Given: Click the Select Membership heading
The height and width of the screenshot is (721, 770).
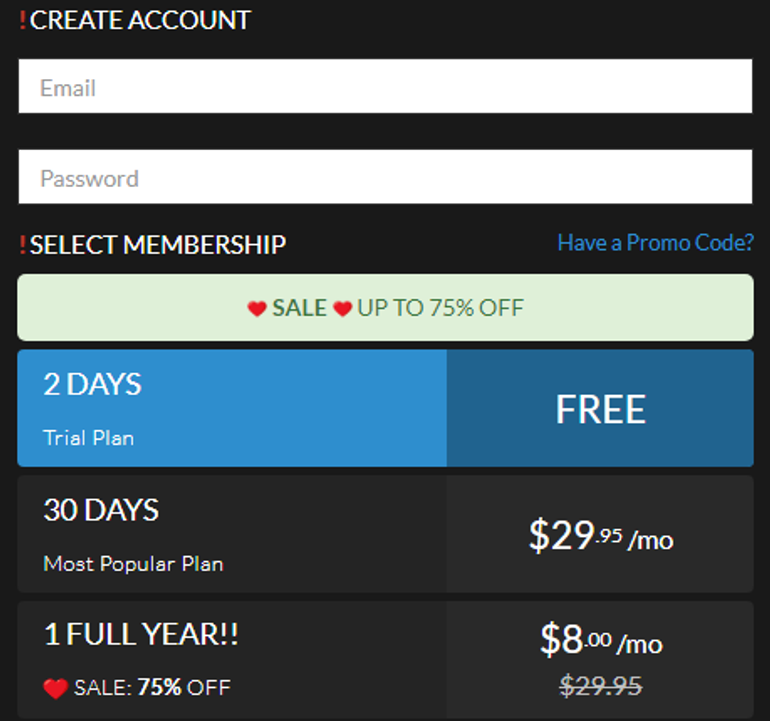Looking at the screenshot, I should coord(158,245).
